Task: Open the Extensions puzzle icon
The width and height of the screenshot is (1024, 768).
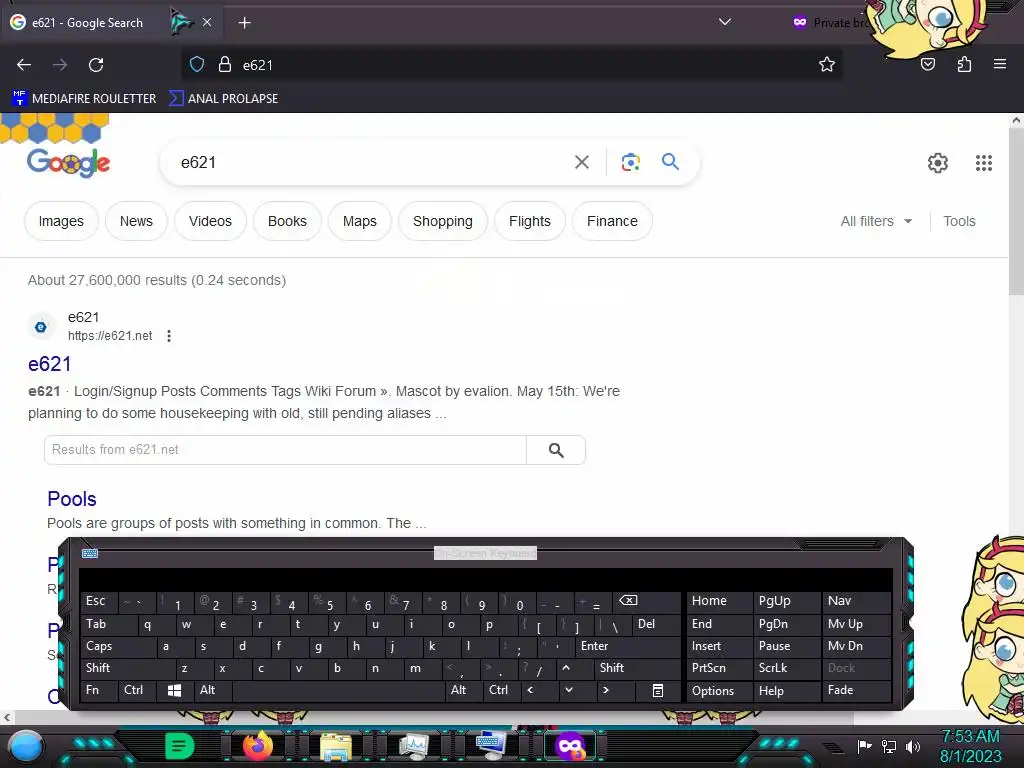Action: [964, 65]
